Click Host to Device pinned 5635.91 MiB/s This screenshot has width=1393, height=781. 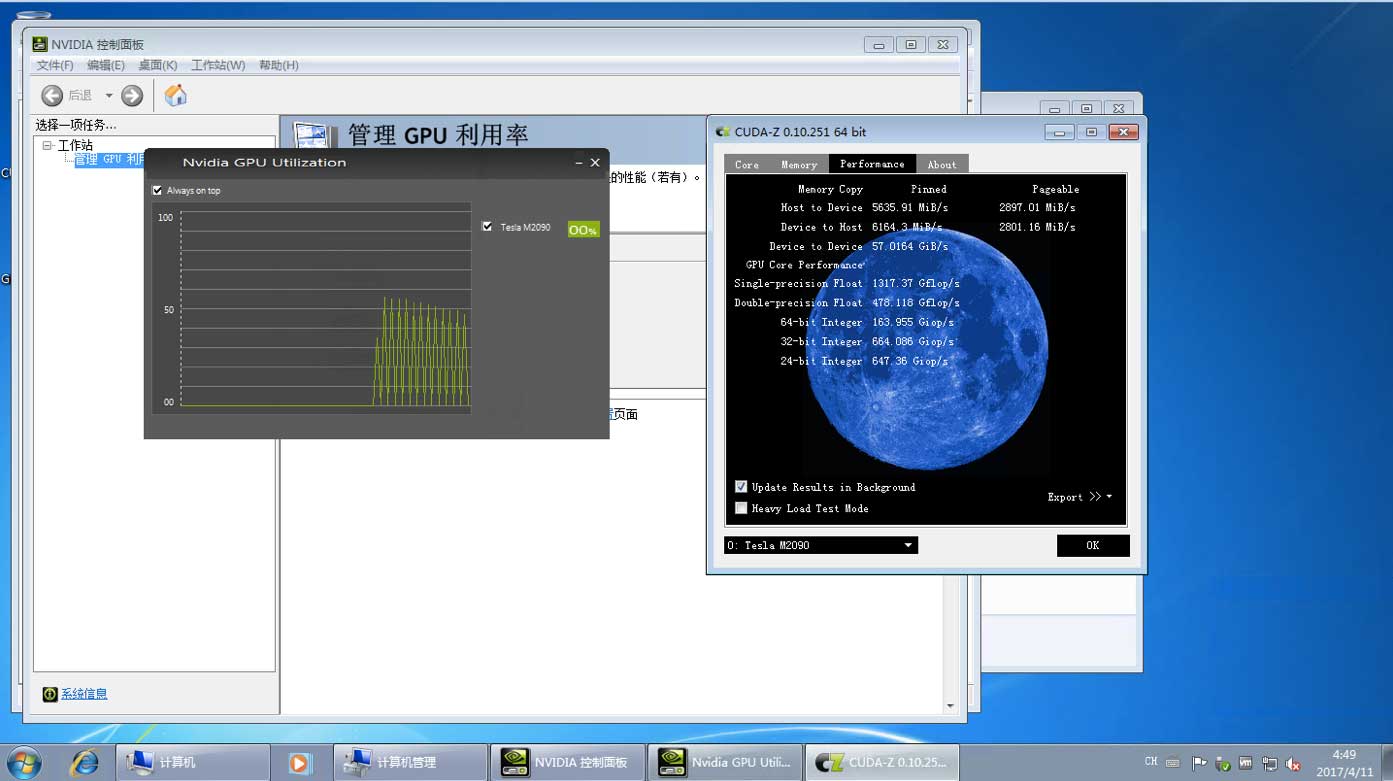point(909,208)
